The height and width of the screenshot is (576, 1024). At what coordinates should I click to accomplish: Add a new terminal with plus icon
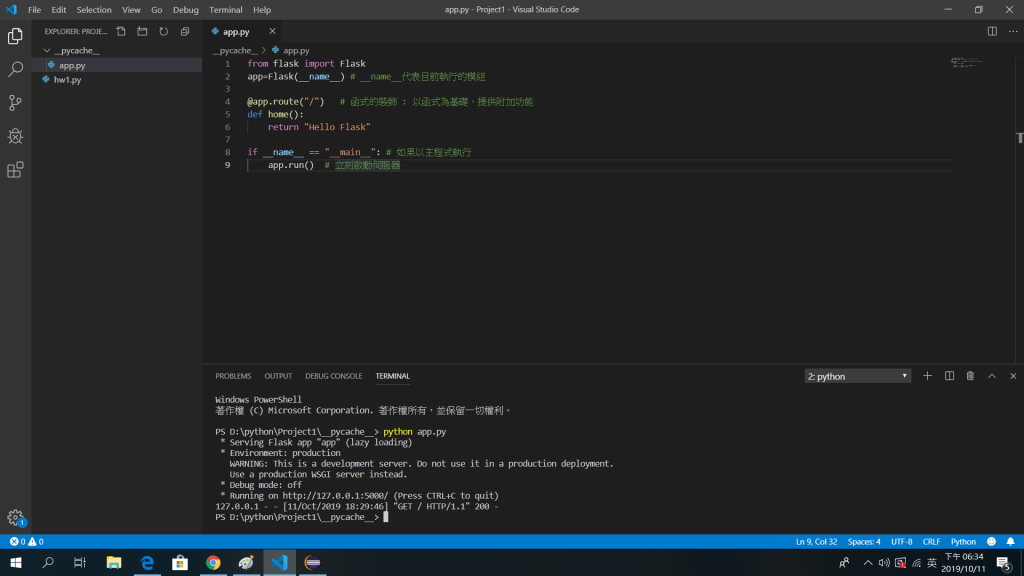(x=927, y=376)
